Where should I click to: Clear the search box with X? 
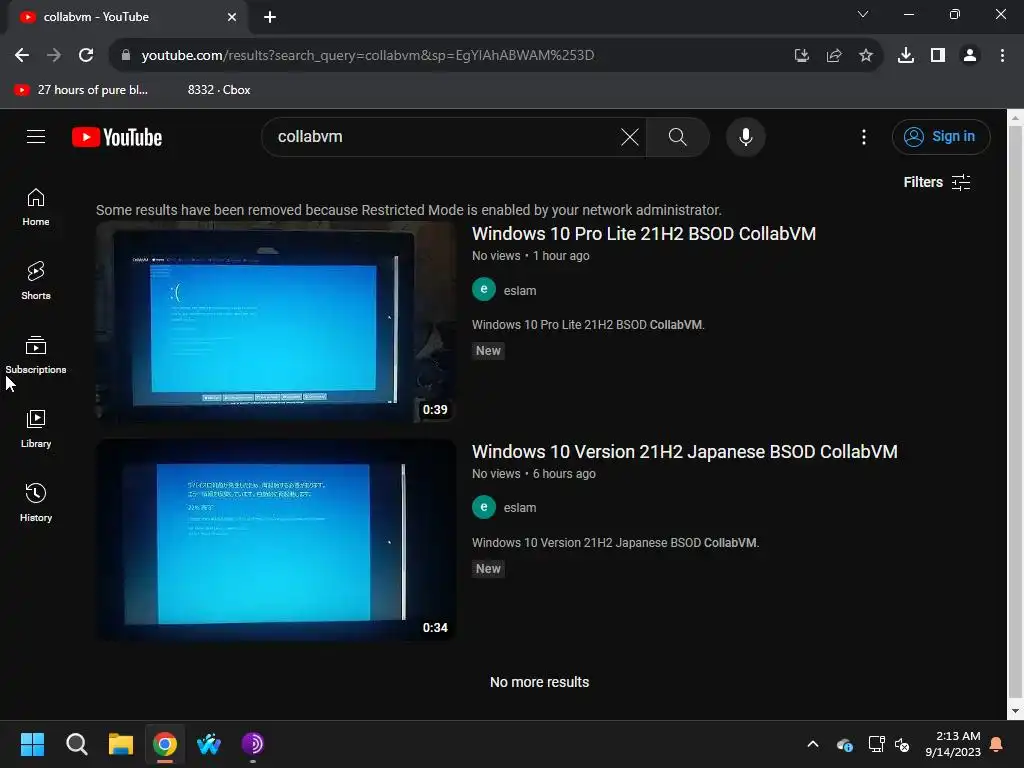tap(630, 137)
